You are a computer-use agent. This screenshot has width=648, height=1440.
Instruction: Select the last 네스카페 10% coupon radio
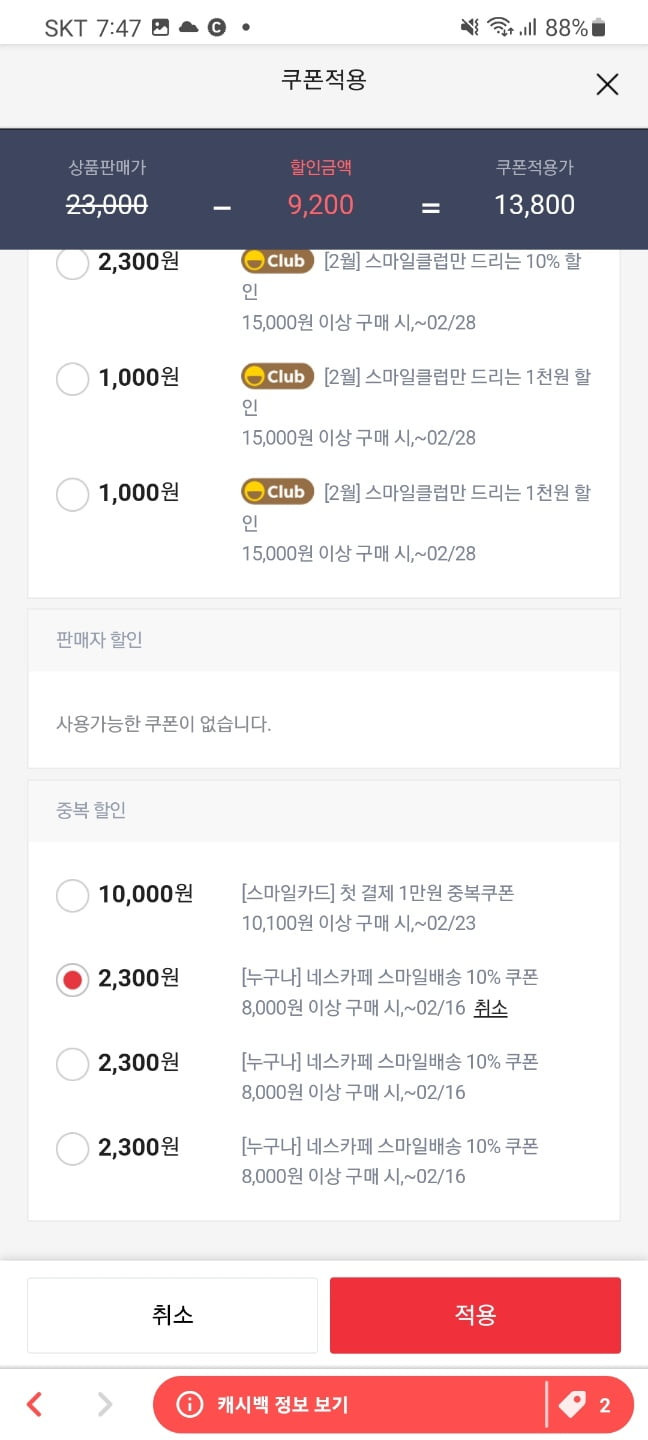coord(72,1148)
